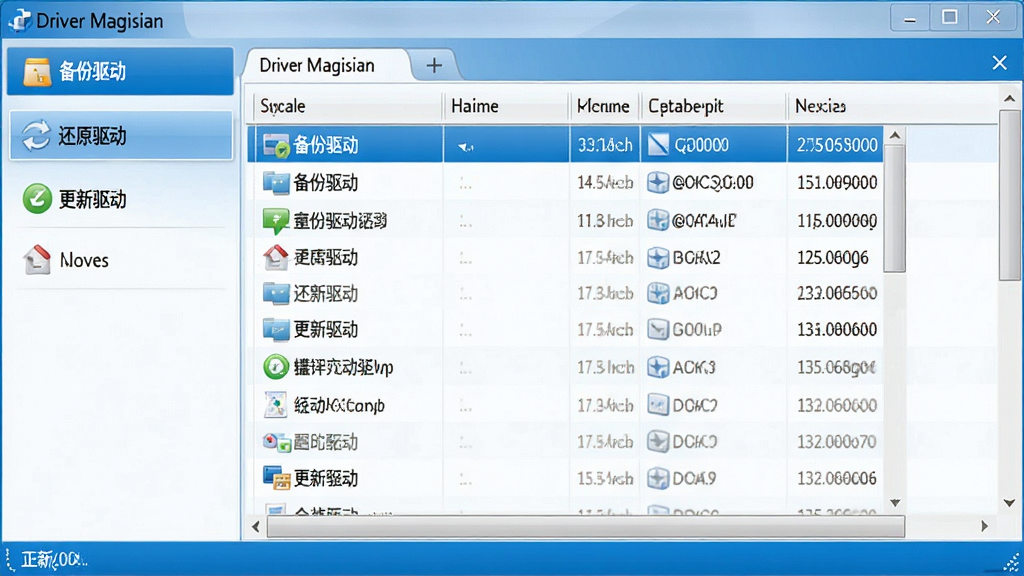The image size is (1024, 576).
Task: Open the small arrow dropdown in the selected row
Action: [465, 147]
